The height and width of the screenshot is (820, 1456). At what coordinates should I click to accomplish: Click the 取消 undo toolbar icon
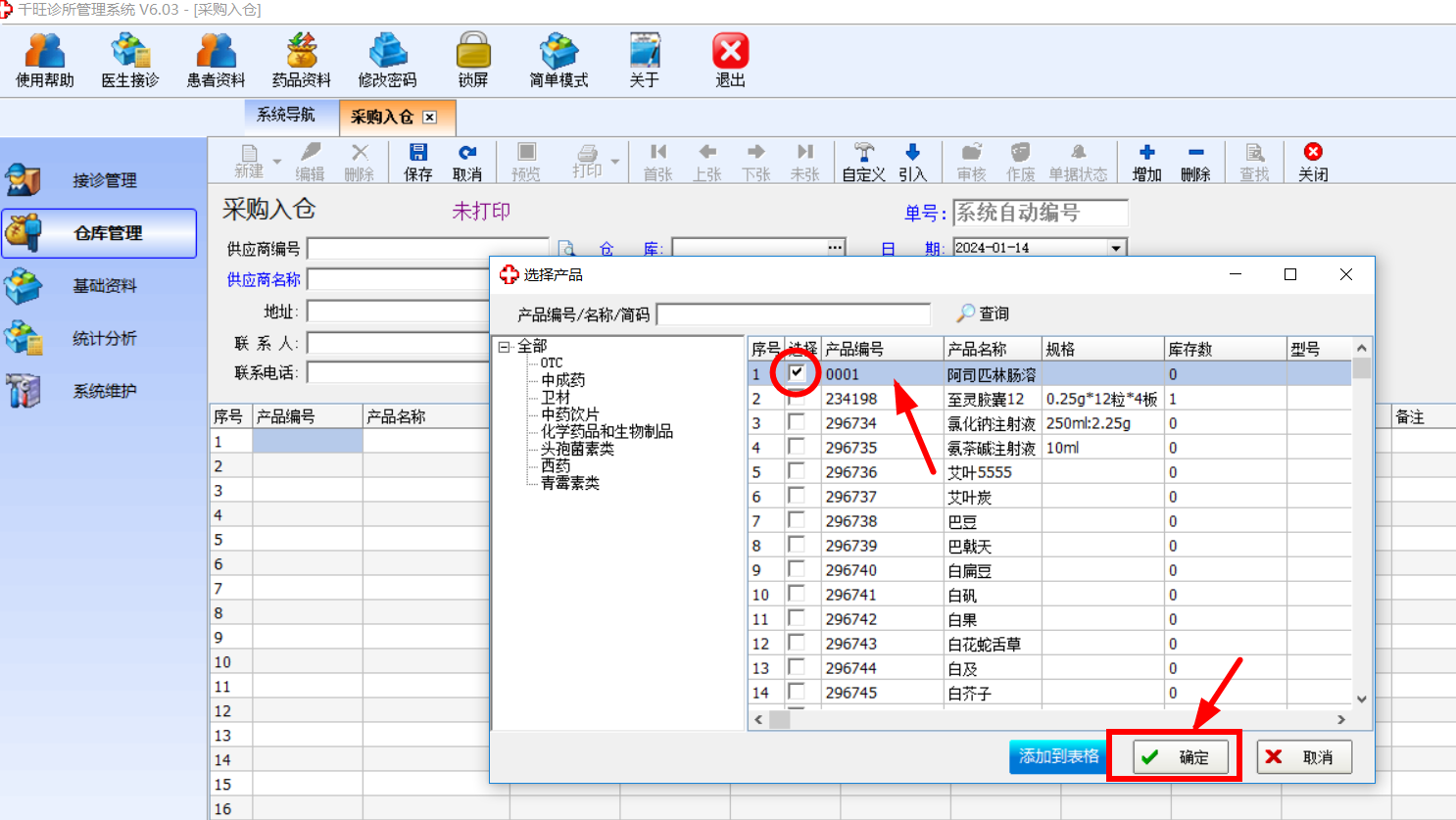(x=467, y=163)
